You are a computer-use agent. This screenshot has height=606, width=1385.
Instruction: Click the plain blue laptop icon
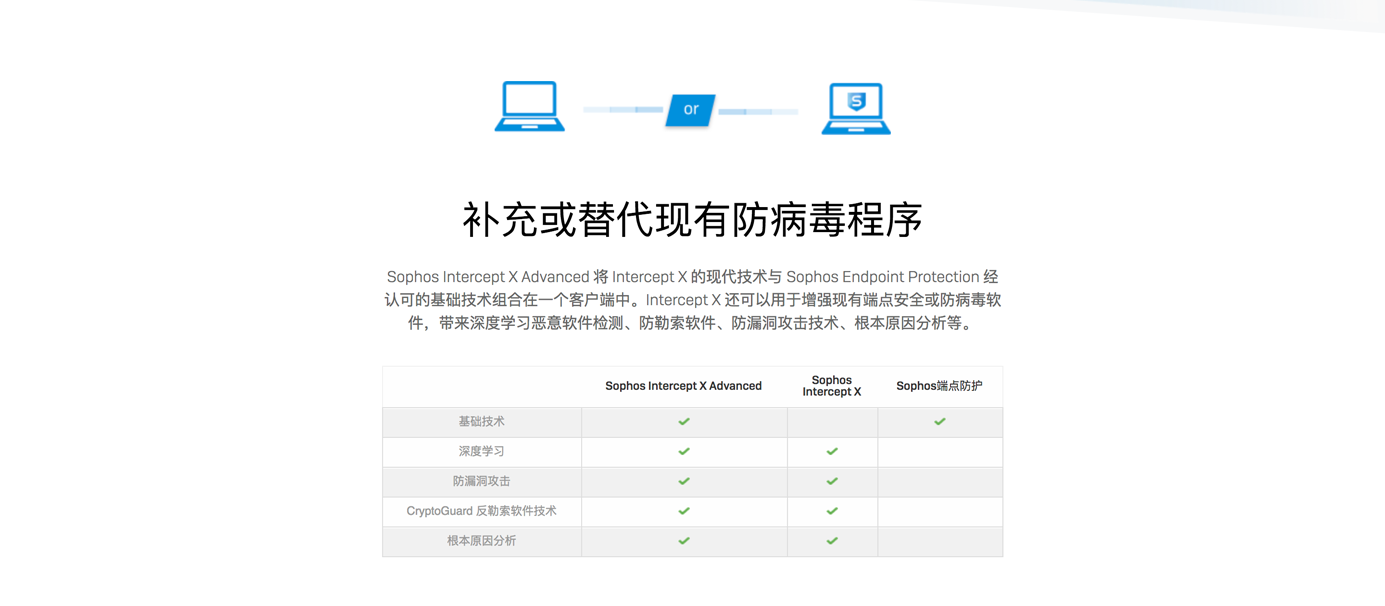[x=530, y=106]
